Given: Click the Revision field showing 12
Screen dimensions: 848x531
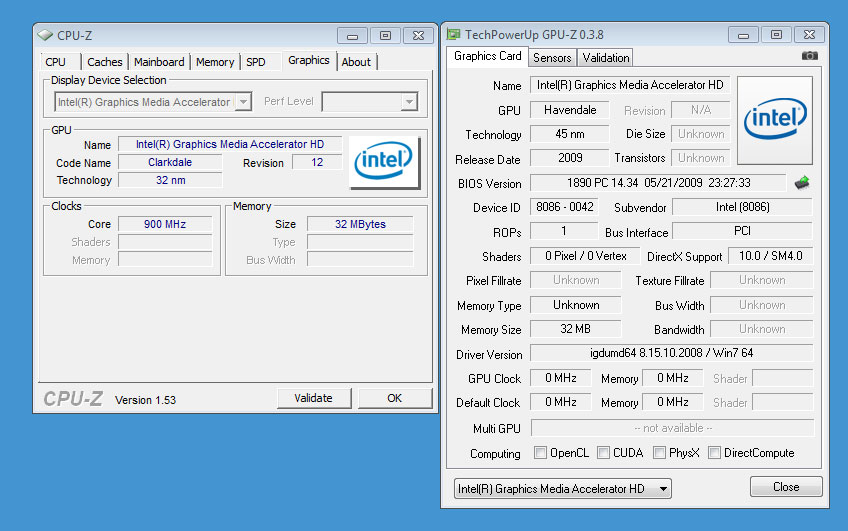Looking at the screenshot, I should click(317, 162).
